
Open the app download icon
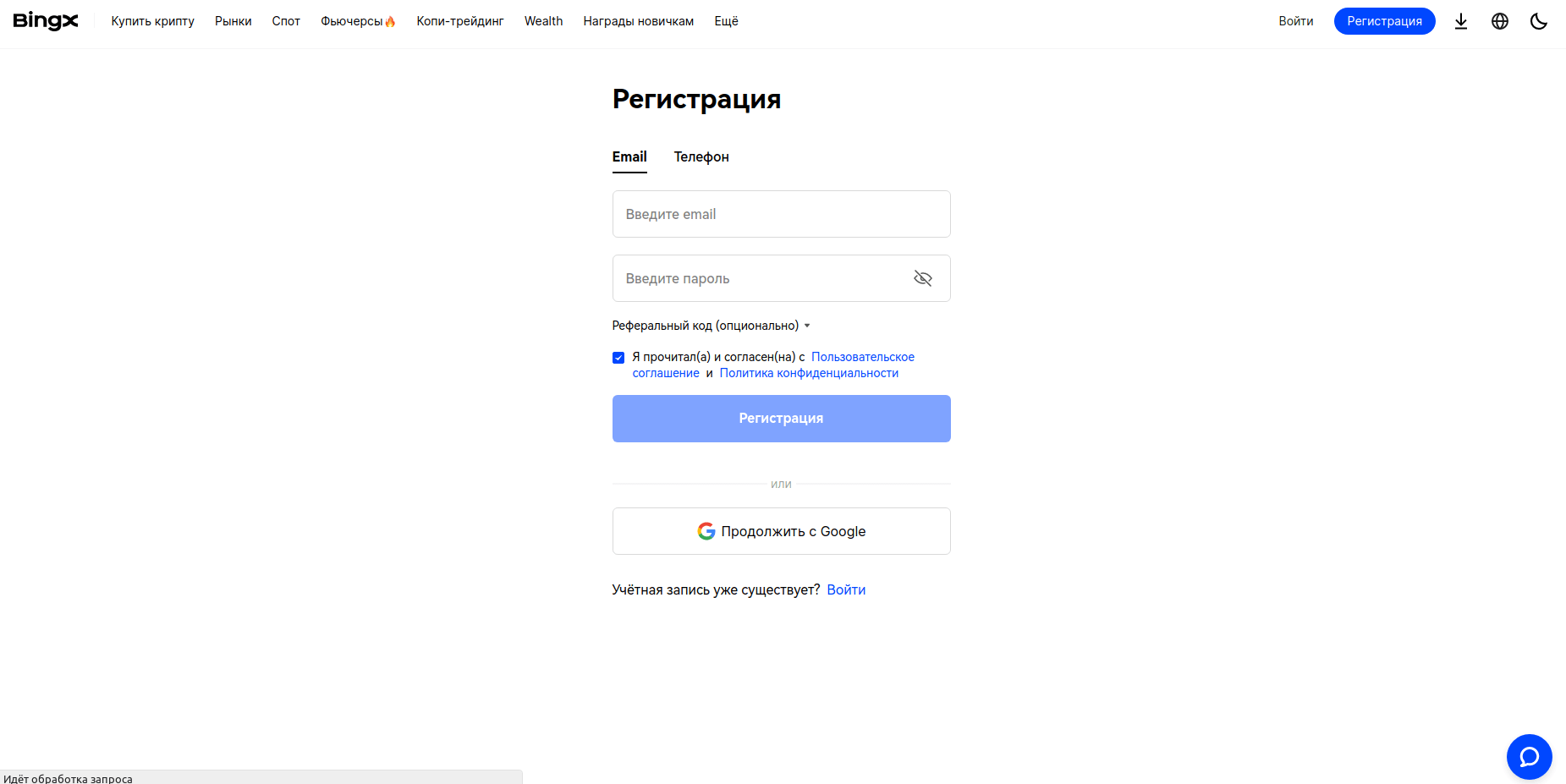1460,21
